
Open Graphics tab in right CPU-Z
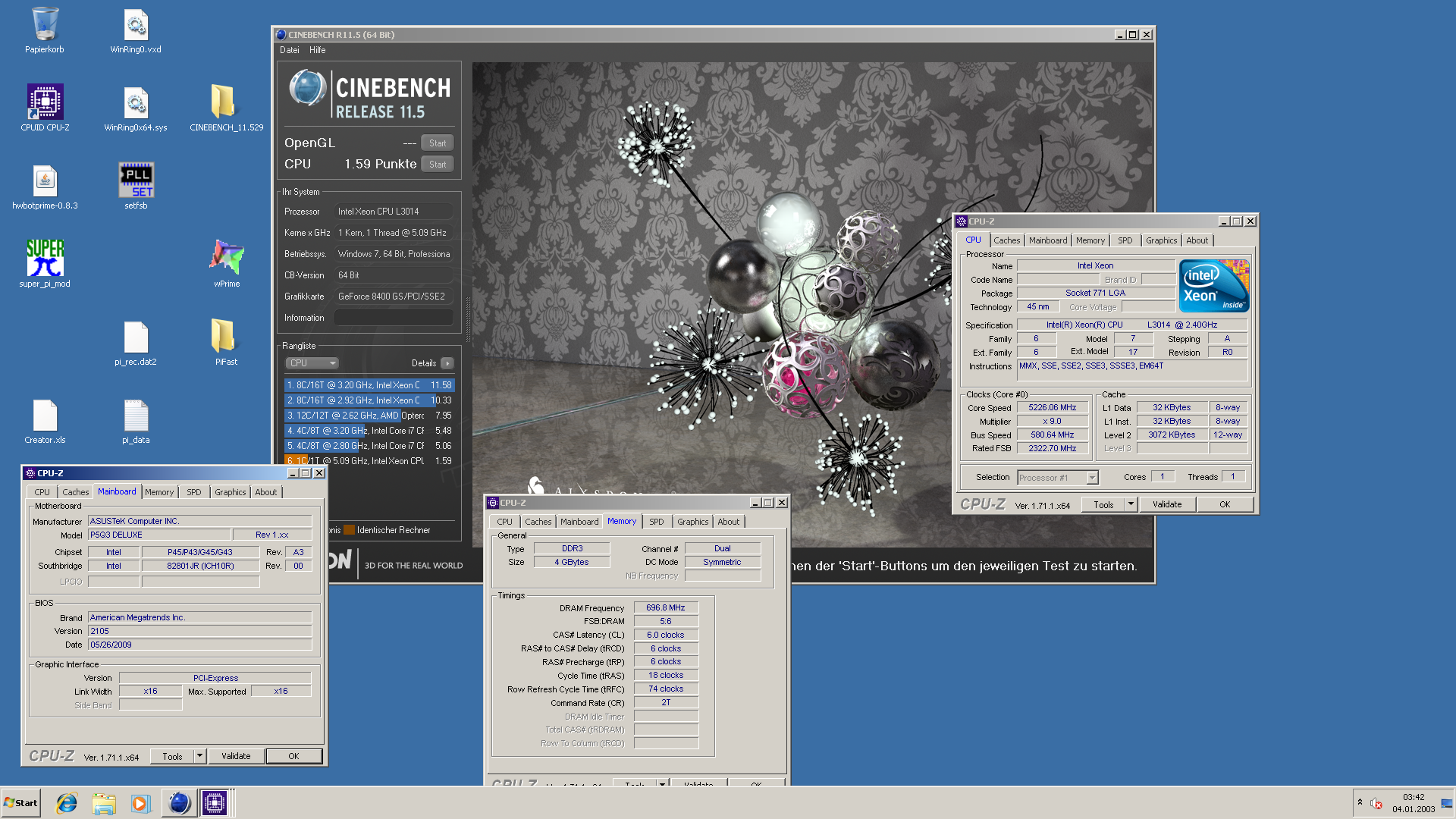[x=1161, y=240]
